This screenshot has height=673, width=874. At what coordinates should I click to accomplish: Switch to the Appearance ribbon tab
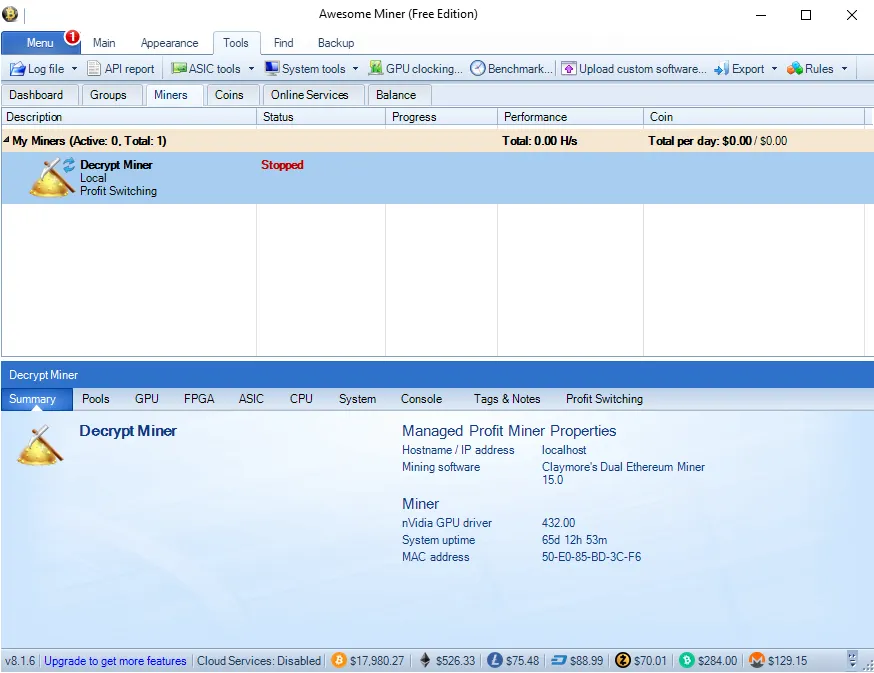tap(169, 42)
